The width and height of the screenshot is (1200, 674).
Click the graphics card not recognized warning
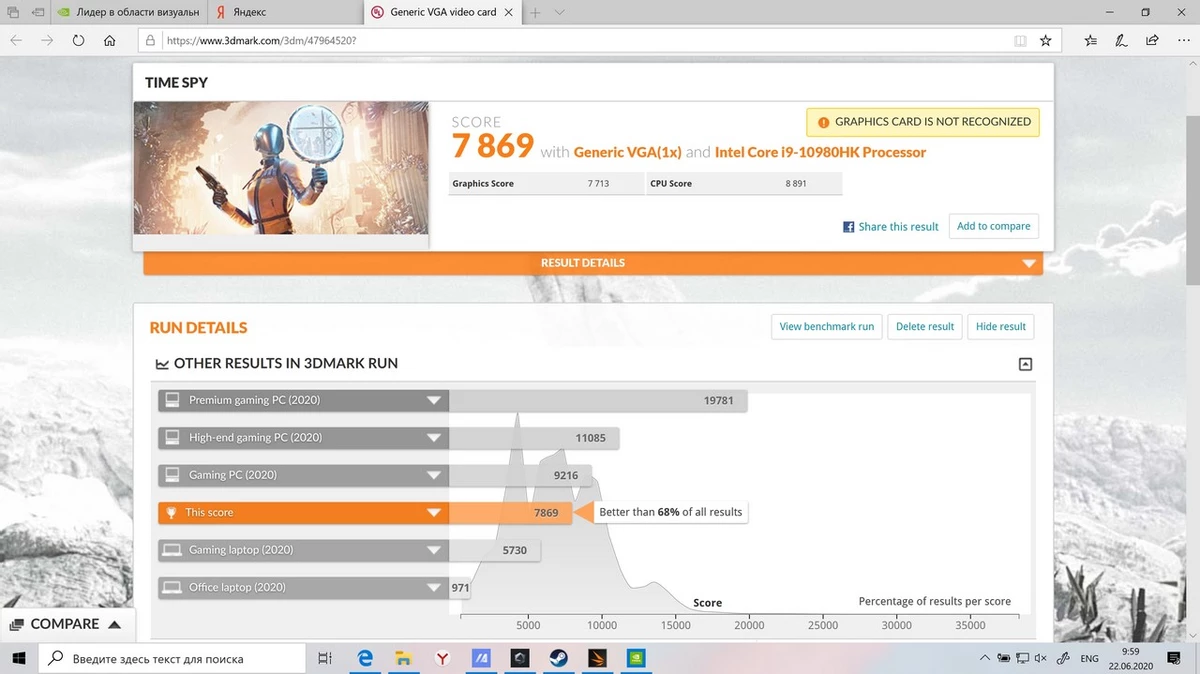tap(923, 122)
